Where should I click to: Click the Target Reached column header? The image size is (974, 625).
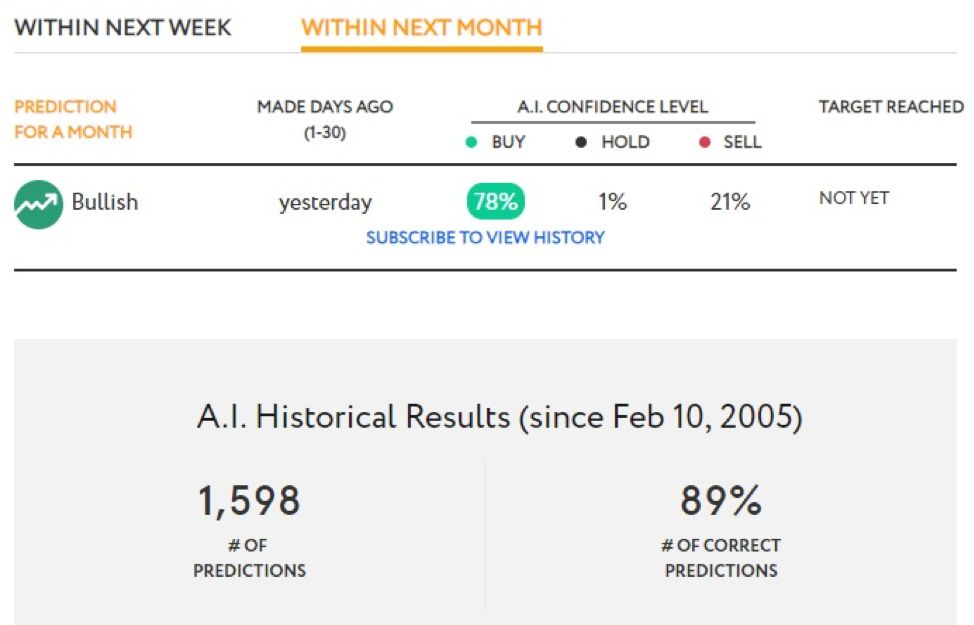click(x=891, y=107)
